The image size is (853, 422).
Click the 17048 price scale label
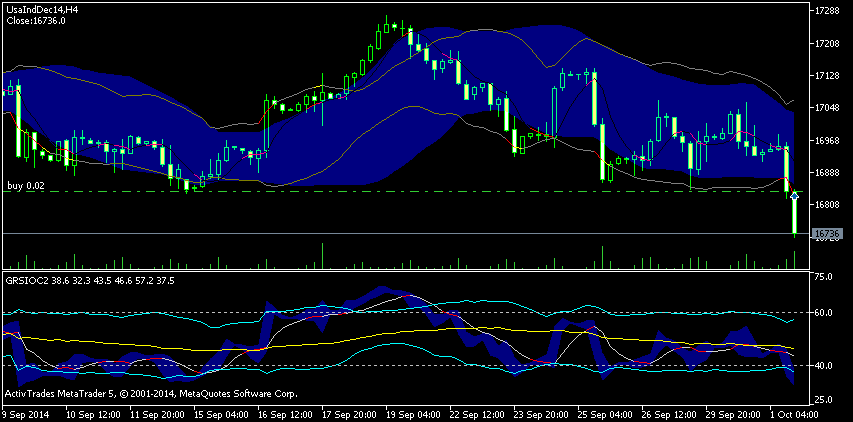tap(827, 108)
